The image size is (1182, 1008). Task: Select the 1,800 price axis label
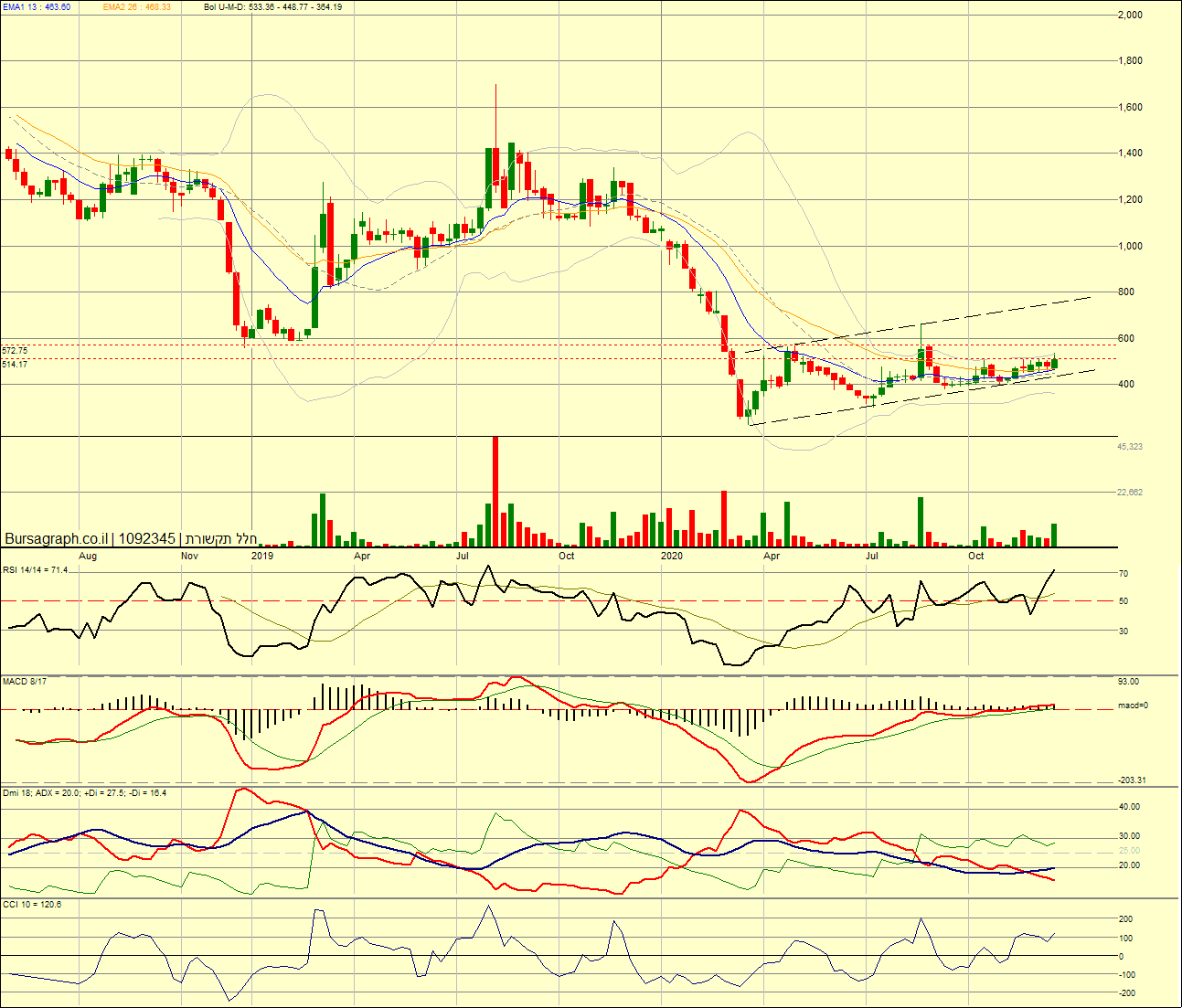coord(1130,61)
